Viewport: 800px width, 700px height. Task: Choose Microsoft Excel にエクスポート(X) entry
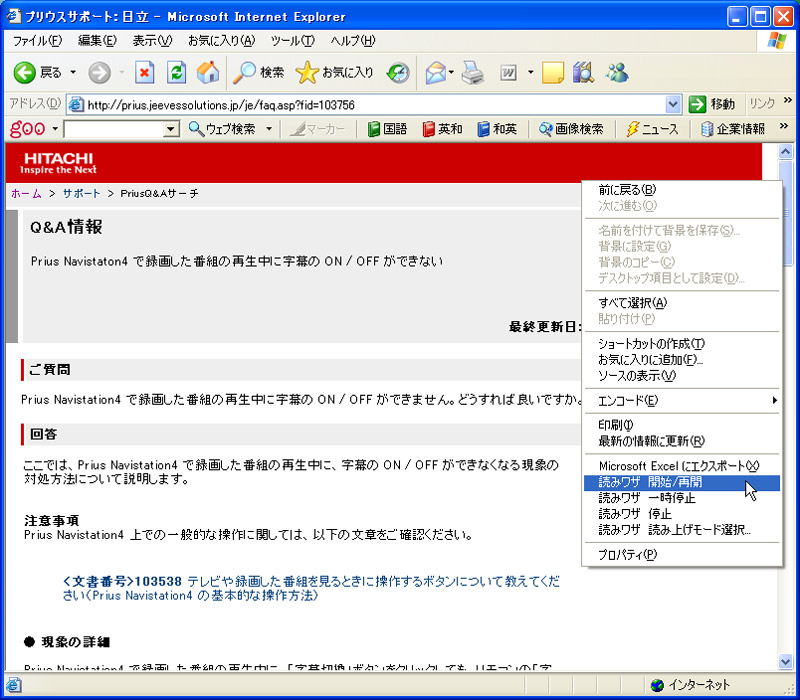(682, 466)
